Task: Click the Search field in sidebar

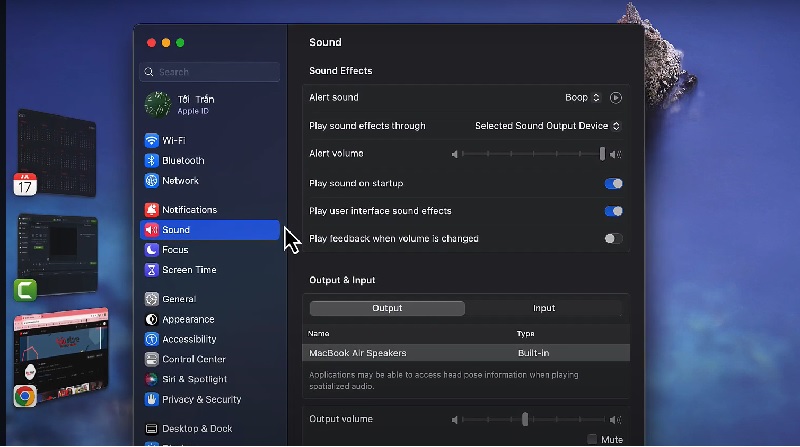Action: [210, 72]
